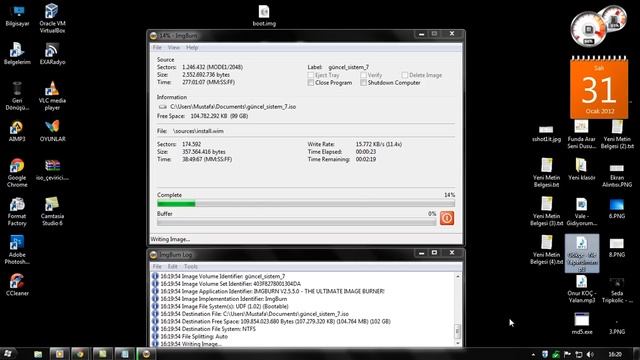Select the Geri Dönüşüm recycle bin icon
This screenshot has height=360, width=640.
[x=17, y=96]
